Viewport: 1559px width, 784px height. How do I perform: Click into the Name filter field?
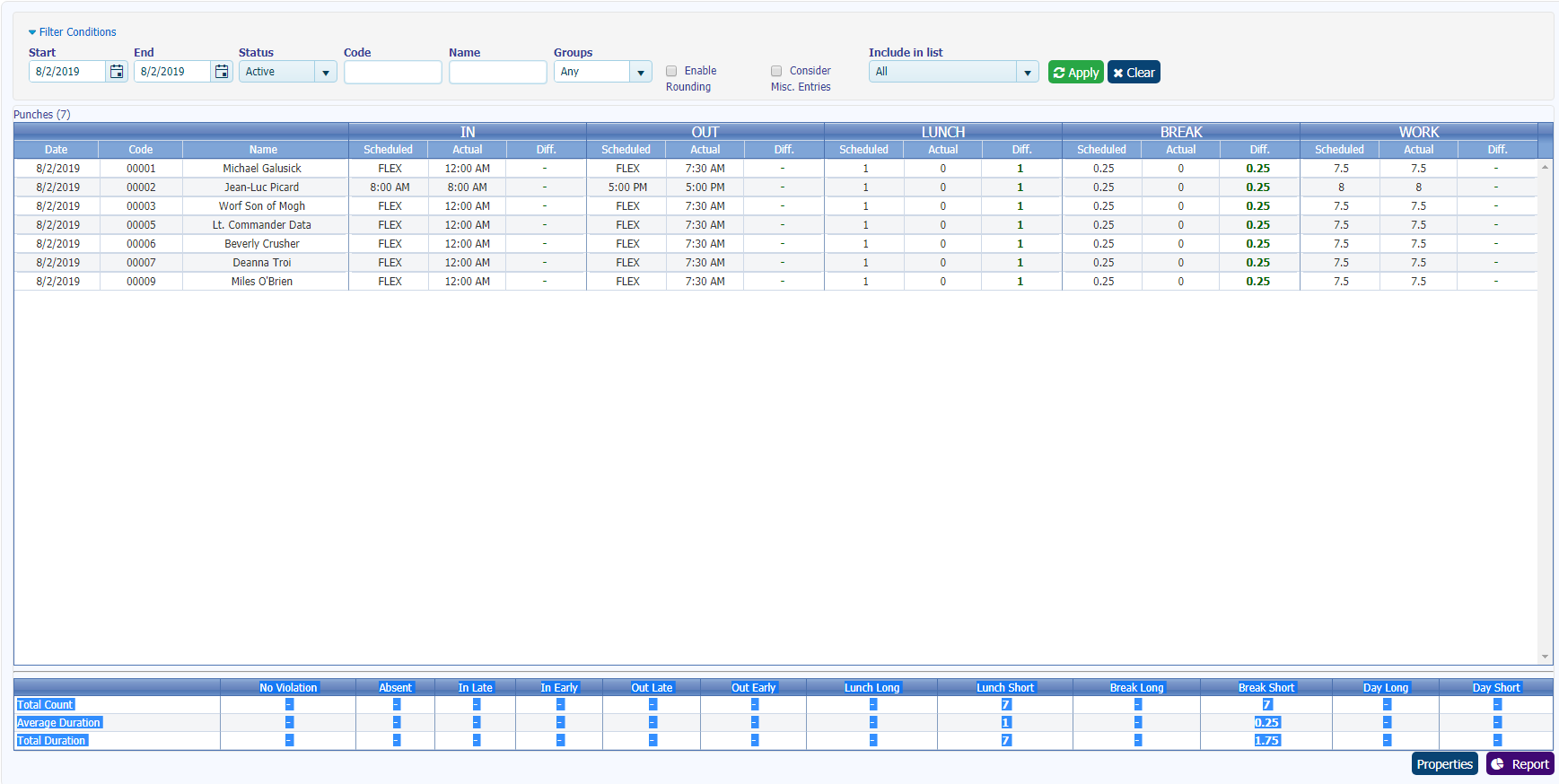pyautogui.click(x=497, y=73)
